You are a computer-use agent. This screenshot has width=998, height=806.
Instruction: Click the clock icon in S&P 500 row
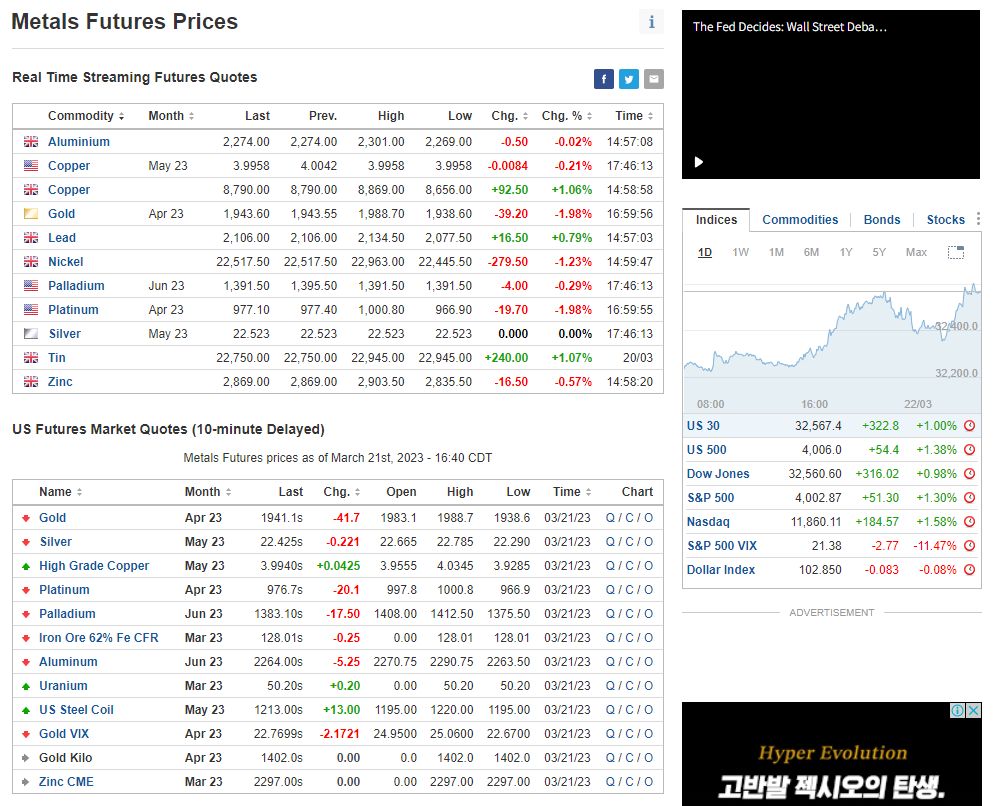point(969,498)
